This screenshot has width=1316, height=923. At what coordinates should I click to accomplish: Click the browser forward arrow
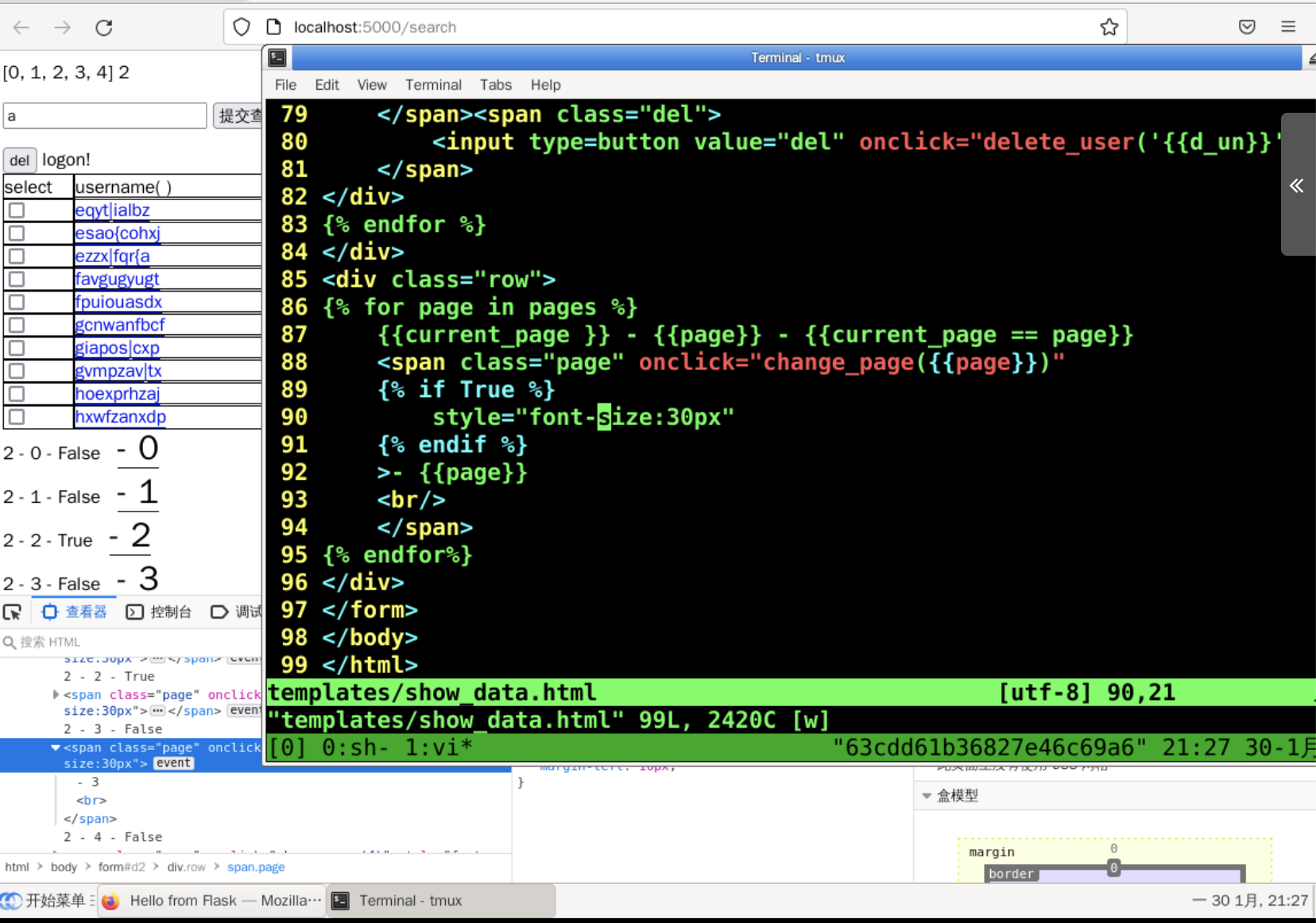coord(62,27)
